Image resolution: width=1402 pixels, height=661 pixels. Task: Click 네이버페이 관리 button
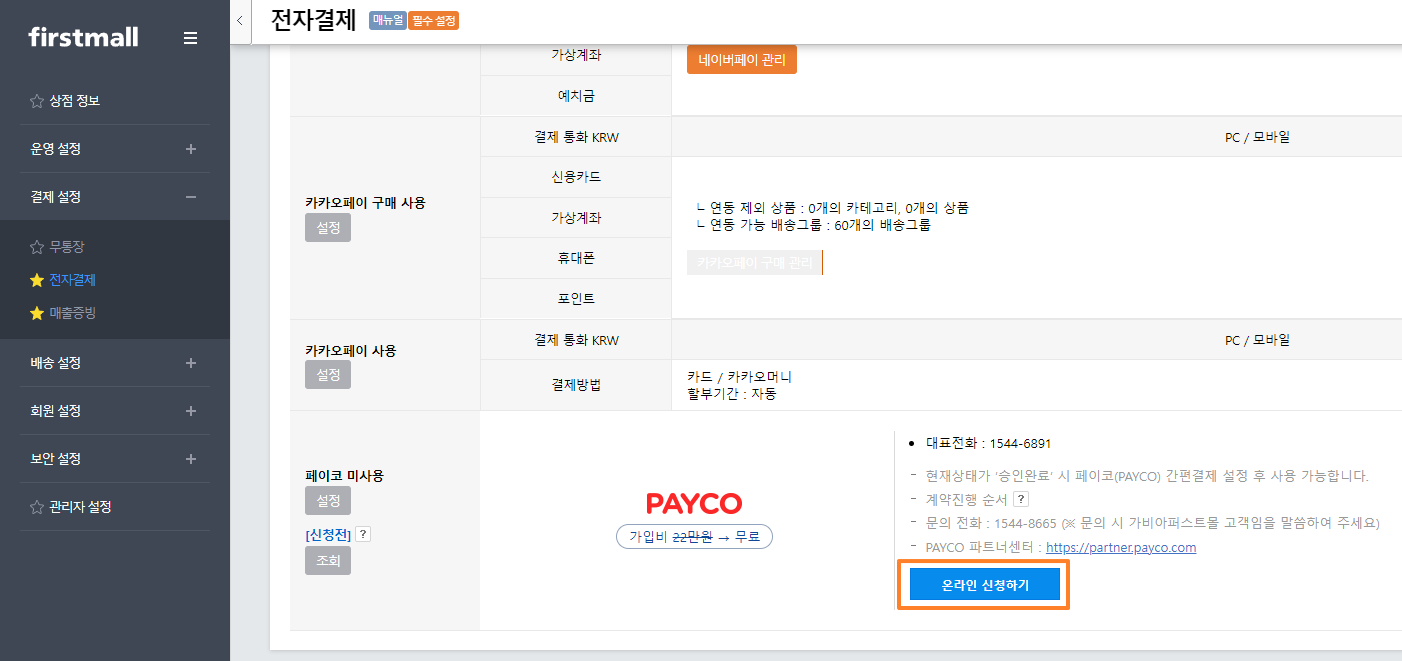click(x=742, y=60)
